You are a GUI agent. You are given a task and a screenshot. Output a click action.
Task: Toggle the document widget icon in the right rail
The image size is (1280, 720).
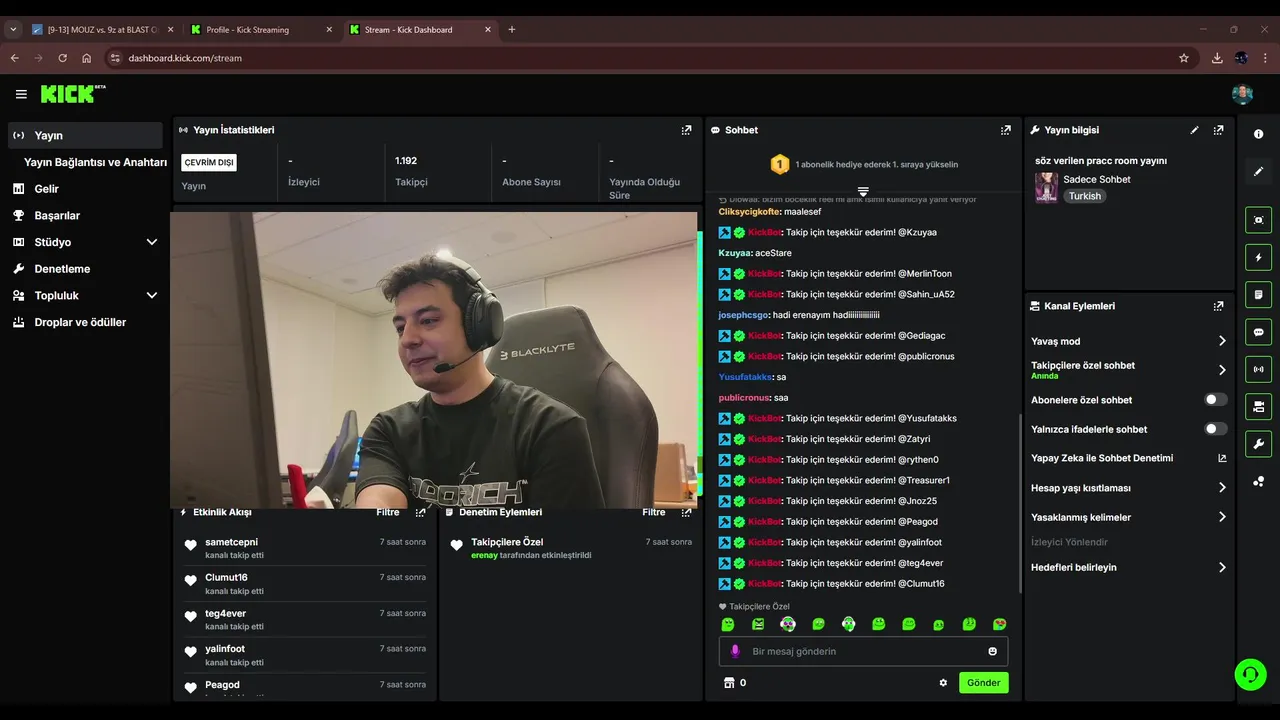coord(1258,294)
